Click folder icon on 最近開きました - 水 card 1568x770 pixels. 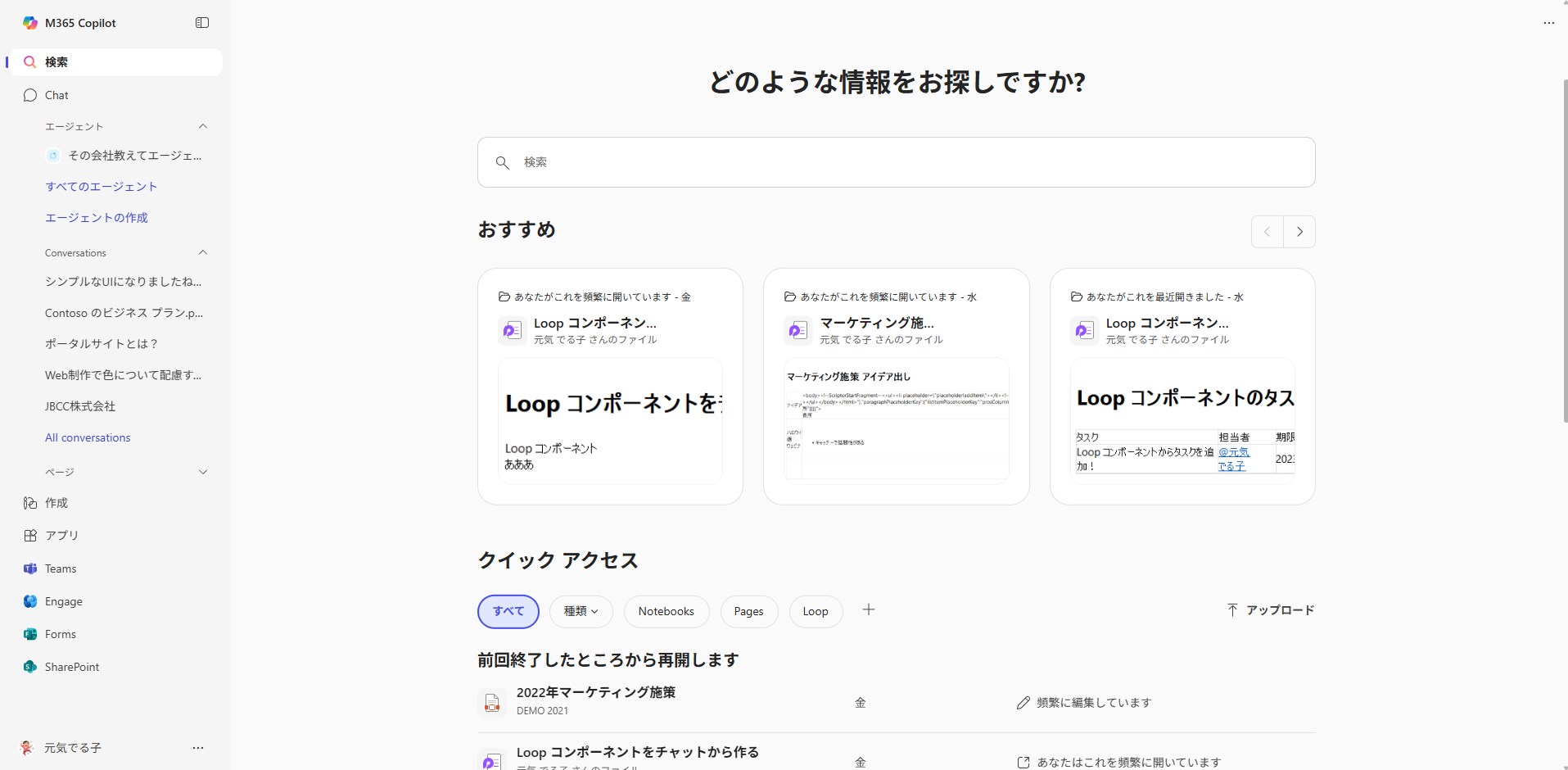pyautogui.click(x=1077, y=297)
